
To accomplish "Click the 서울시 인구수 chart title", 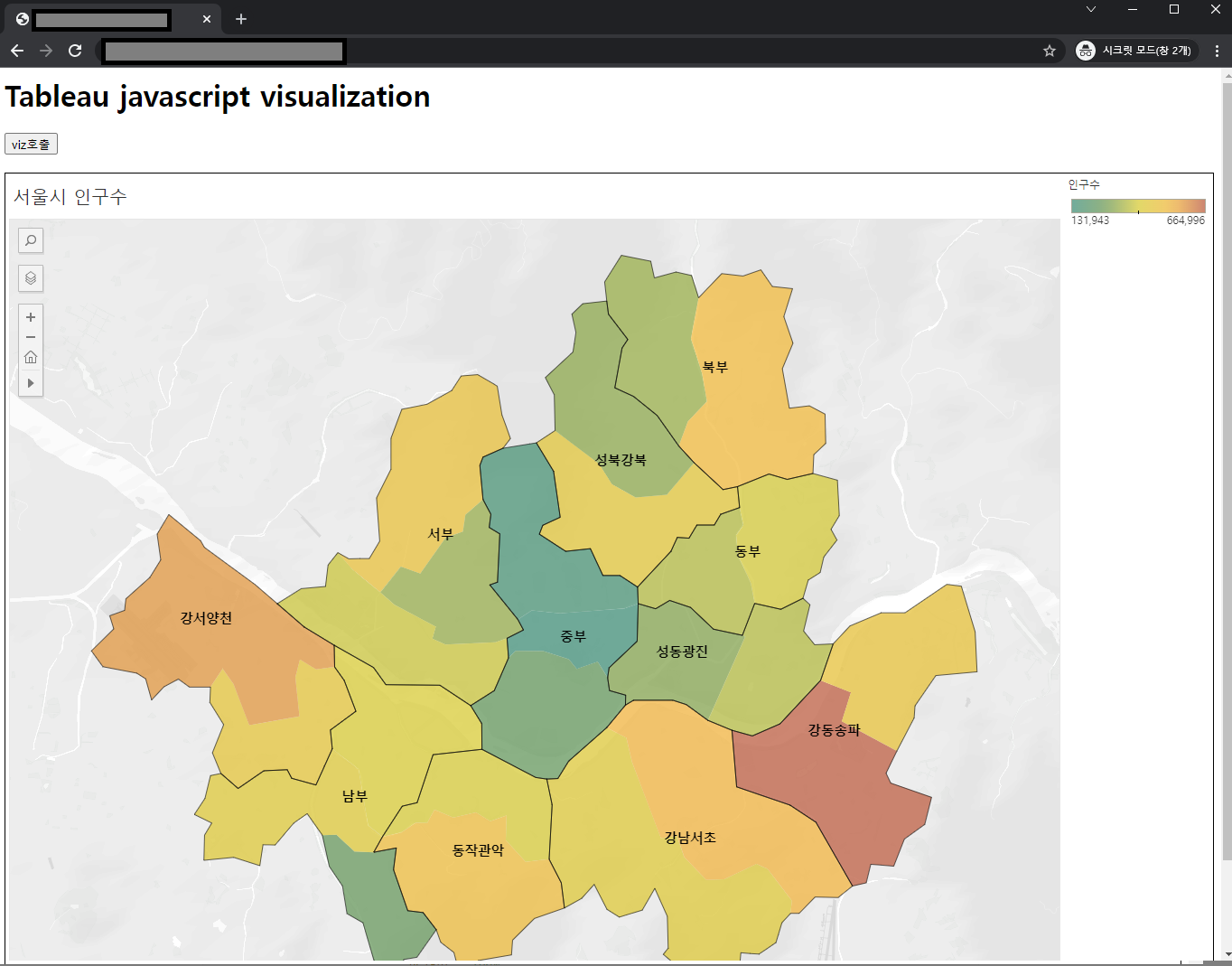I will [x=70, y=197].
